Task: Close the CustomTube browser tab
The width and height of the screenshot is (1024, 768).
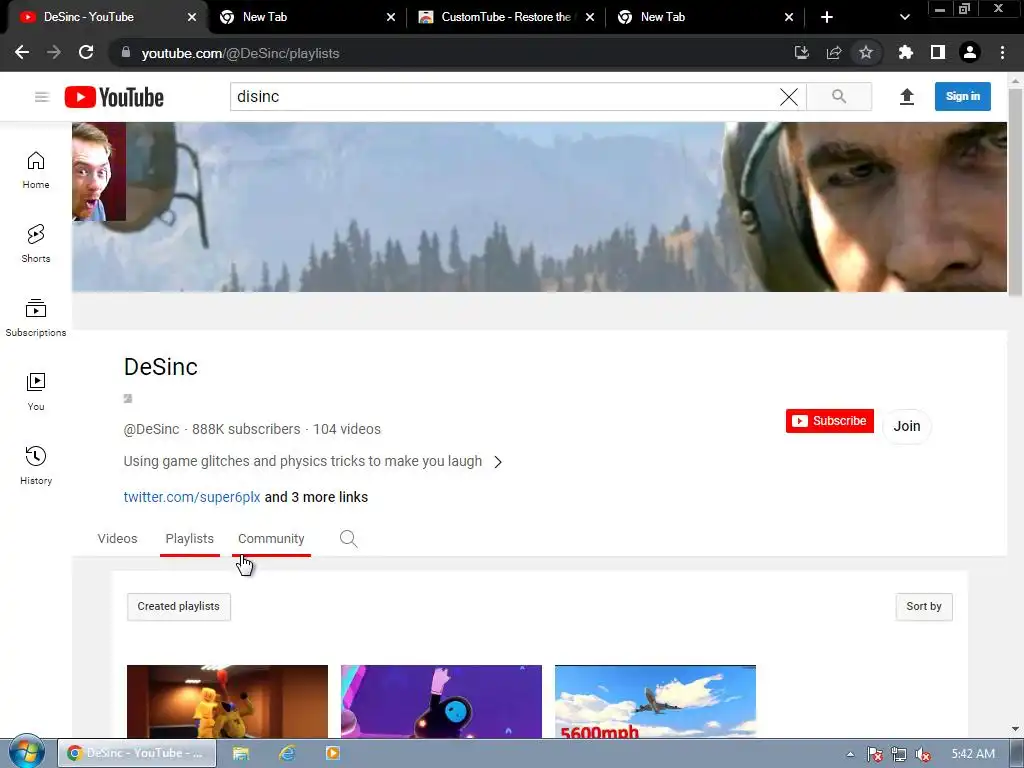Action: (590, 17)
